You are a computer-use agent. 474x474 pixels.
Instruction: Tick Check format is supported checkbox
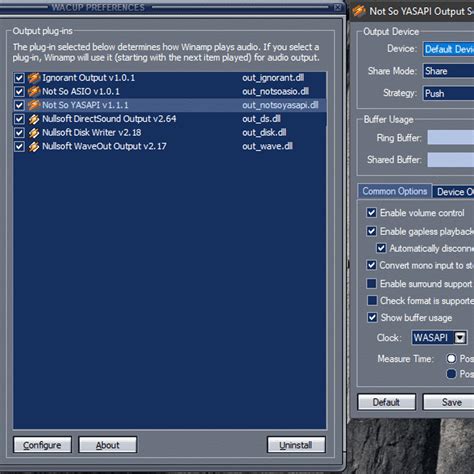(372, 301)
